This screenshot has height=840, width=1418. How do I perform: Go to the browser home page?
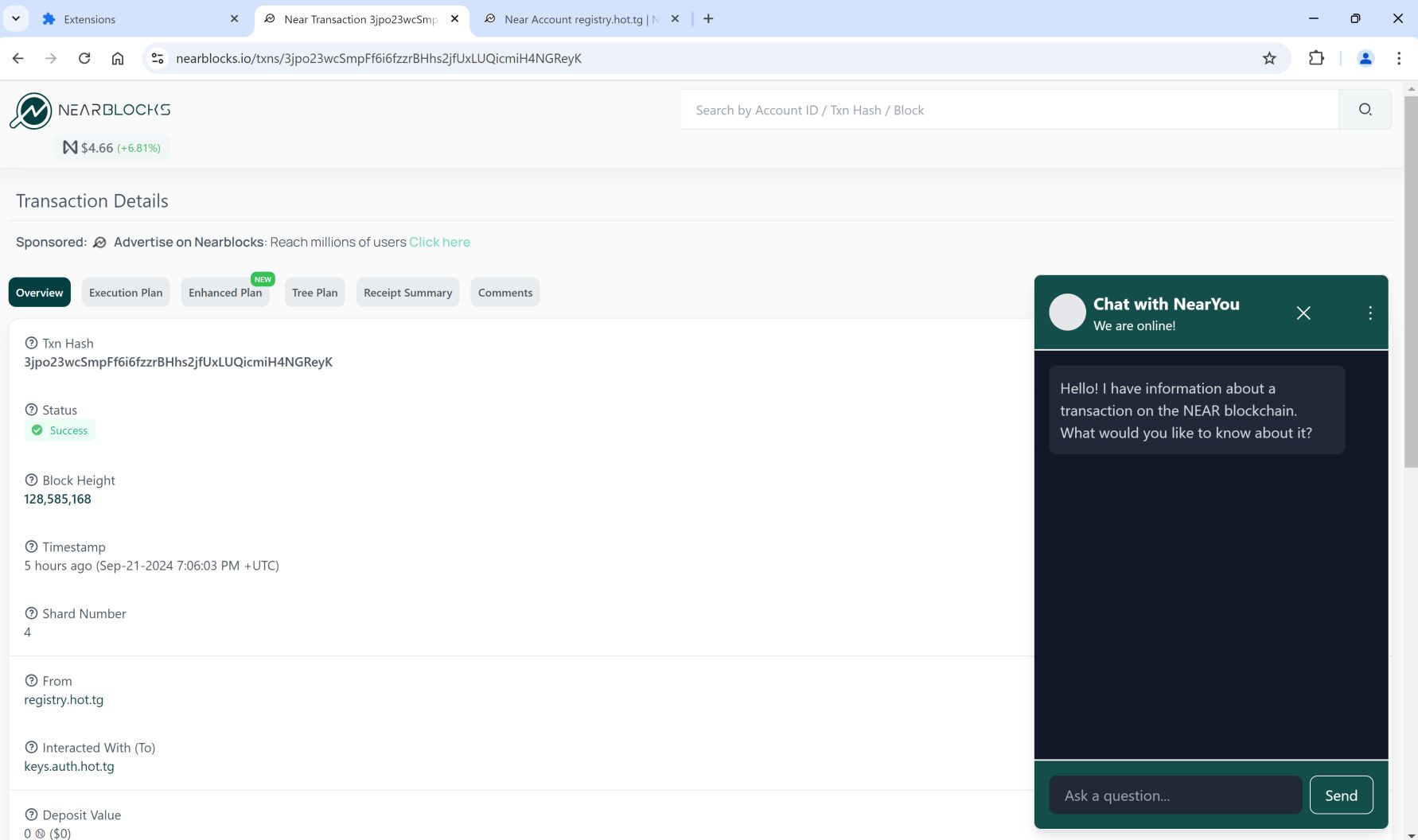click(118, 58)
